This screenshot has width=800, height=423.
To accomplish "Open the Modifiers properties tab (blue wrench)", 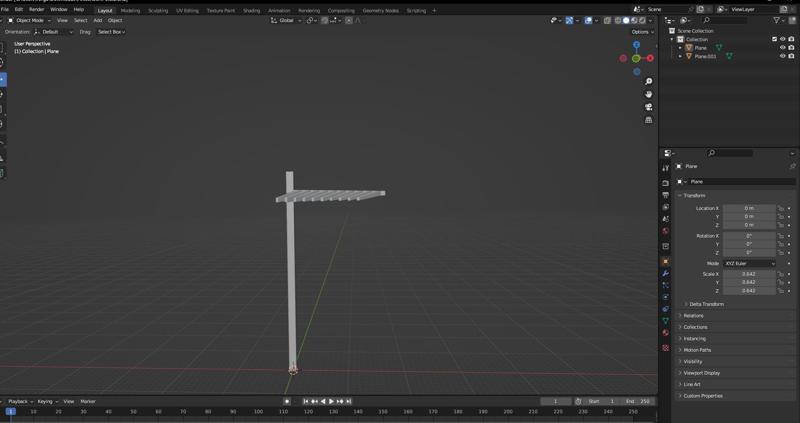I will [665, 273].
